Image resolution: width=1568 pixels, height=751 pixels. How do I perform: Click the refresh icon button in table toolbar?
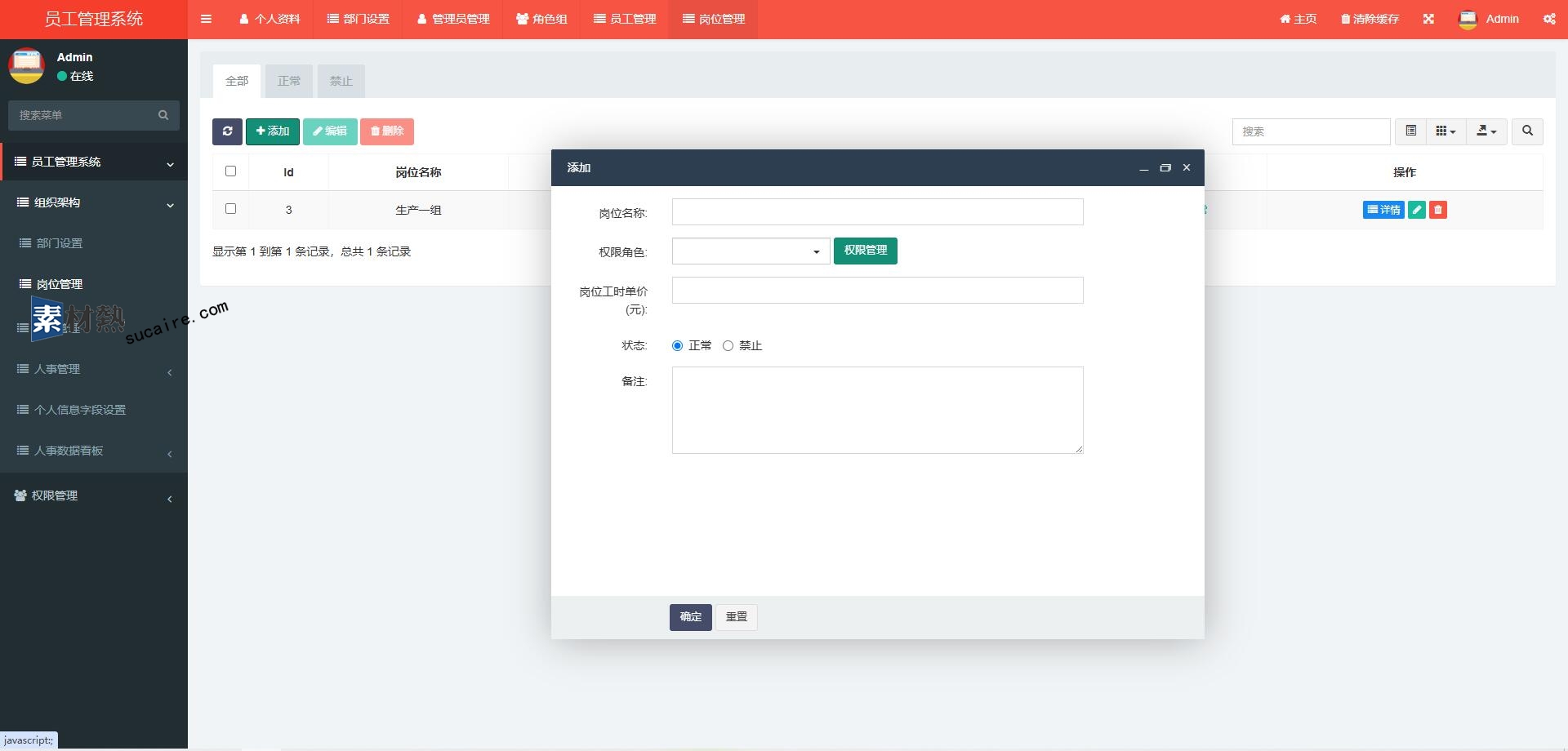227,131
